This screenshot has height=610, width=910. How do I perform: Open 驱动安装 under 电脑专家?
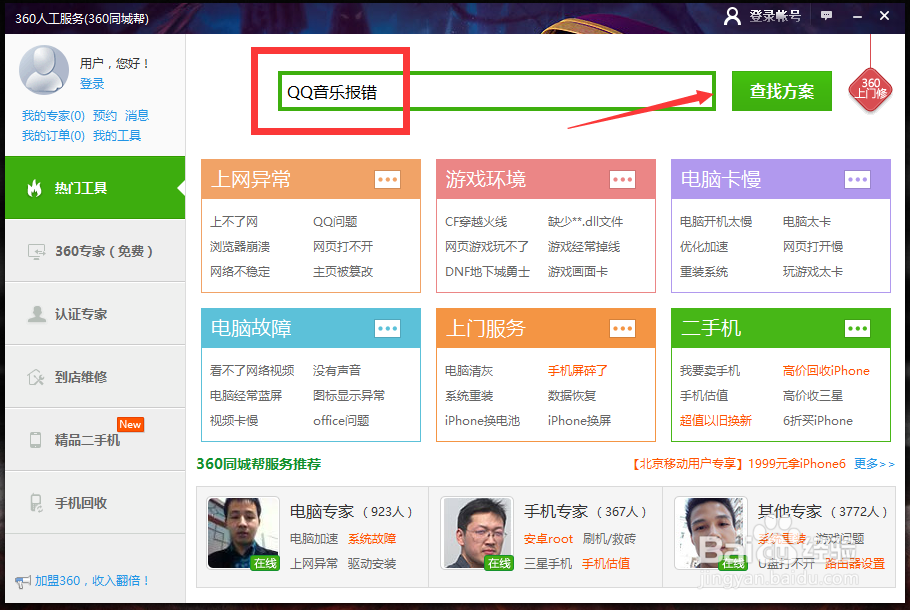[x=372, y=564]
